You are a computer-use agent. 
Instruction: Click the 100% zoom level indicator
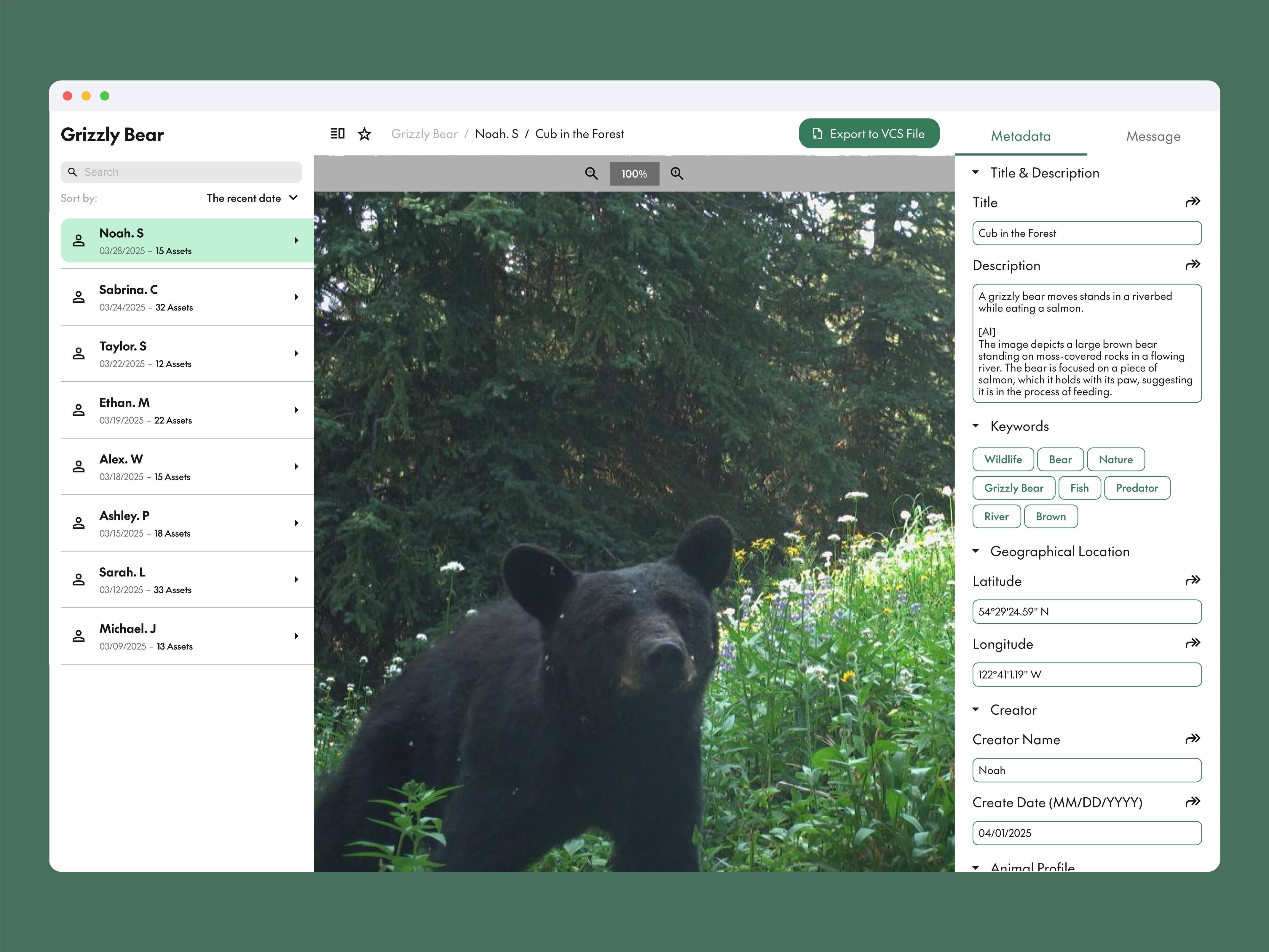point(634,174)
